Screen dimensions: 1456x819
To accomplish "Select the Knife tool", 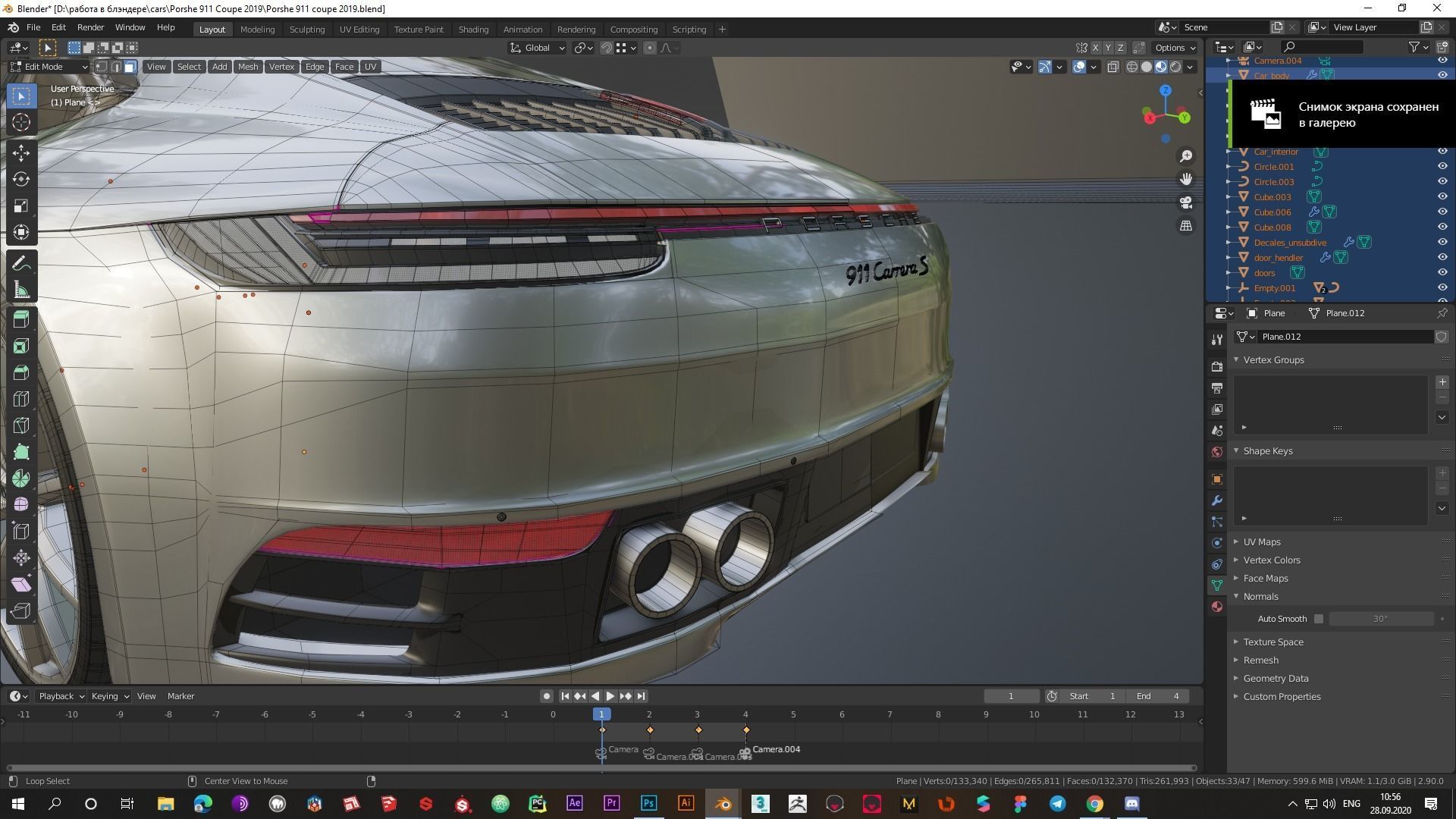I will pyautogui.click(x=21, y=425).
